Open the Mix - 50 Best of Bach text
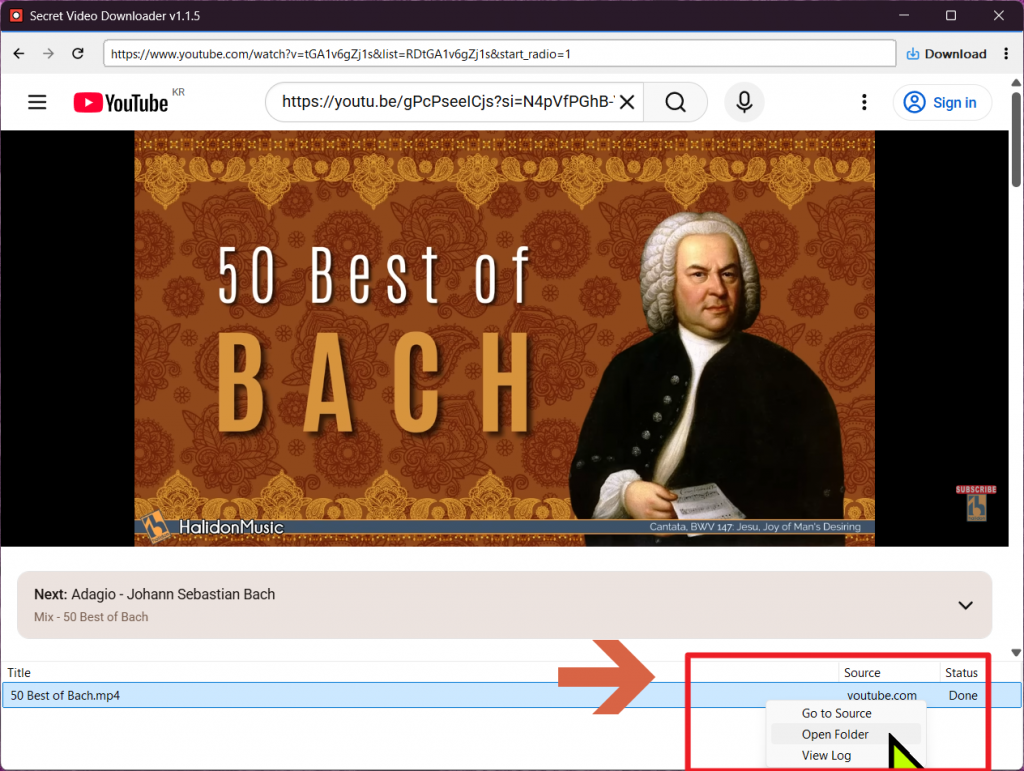Viewport: 1024px width, 771px height. (x=91, y=617)
